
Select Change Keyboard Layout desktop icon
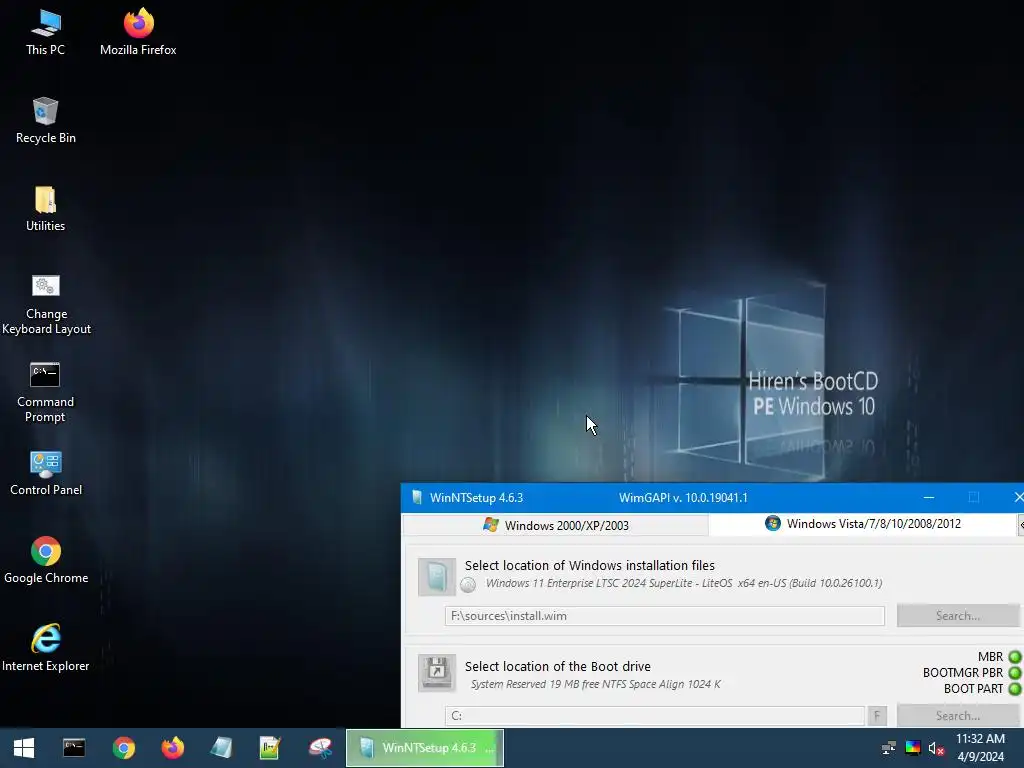[x=46, y=304]
